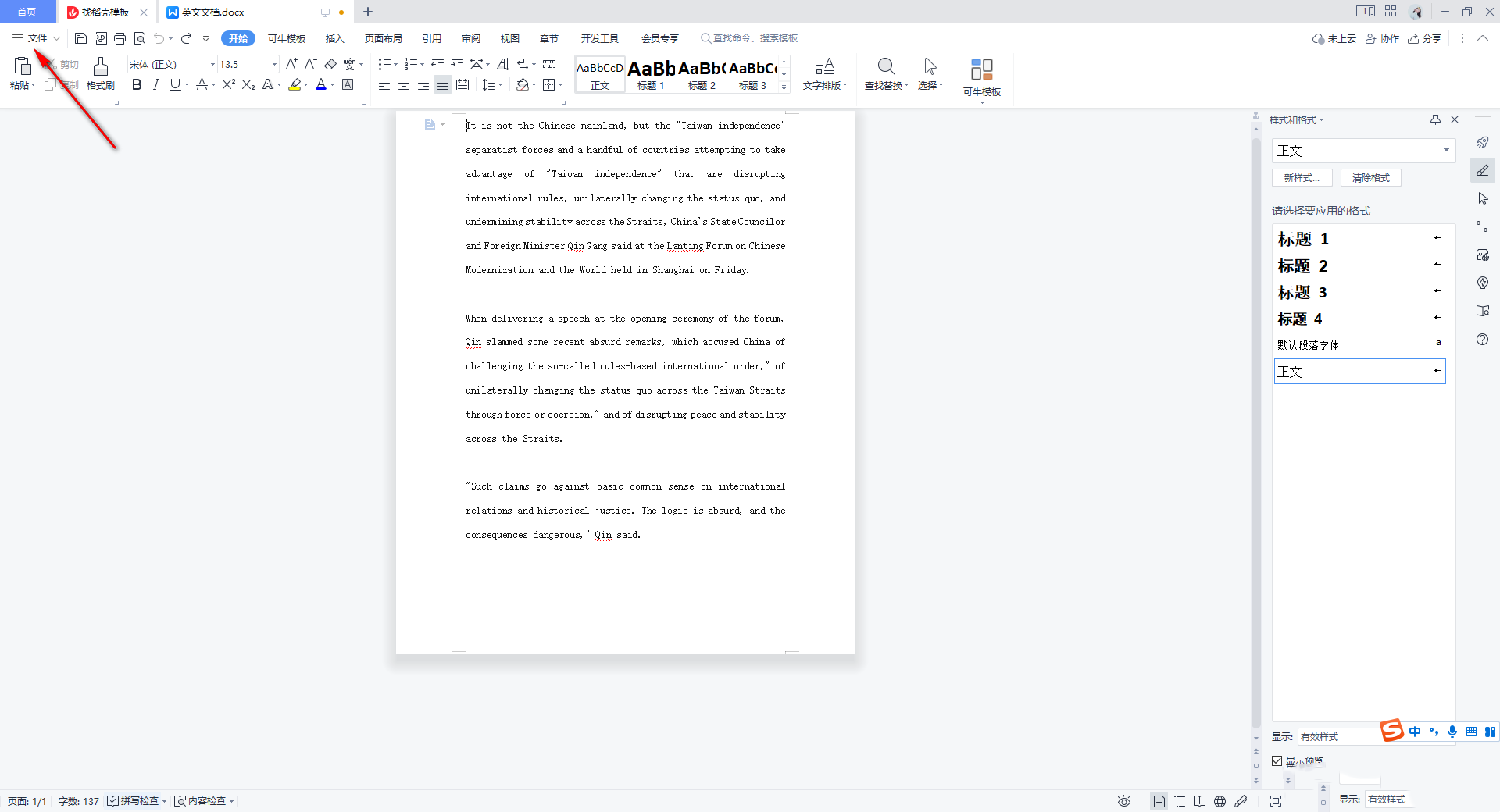Click the text highlight color swatch

[295, 85]
